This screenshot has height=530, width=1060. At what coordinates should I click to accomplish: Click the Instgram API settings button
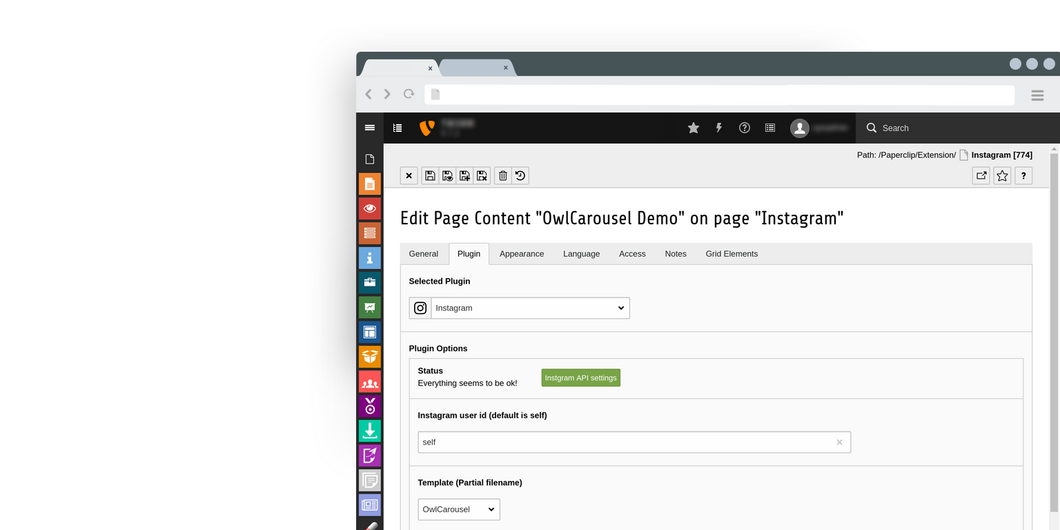(x=581, y=378)
